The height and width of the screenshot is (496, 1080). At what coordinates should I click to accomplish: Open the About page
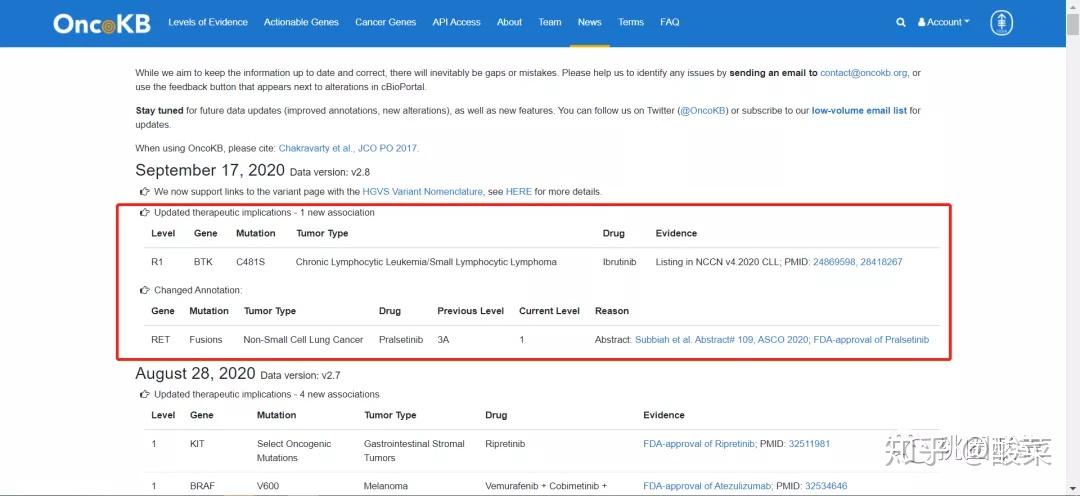coord(510,22)
